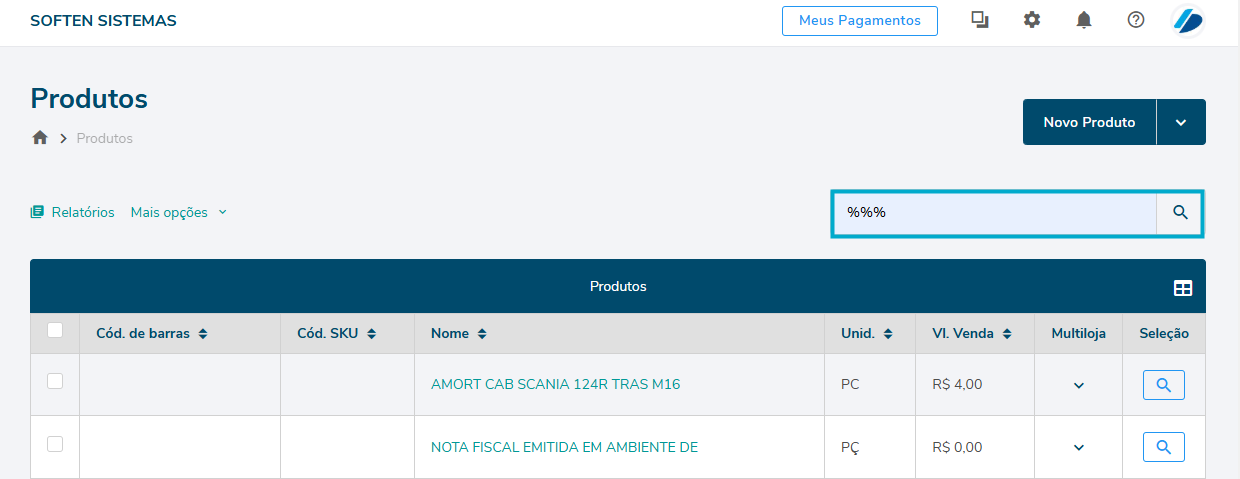
Task: Click the help question mark icon
Action: 1136,20
